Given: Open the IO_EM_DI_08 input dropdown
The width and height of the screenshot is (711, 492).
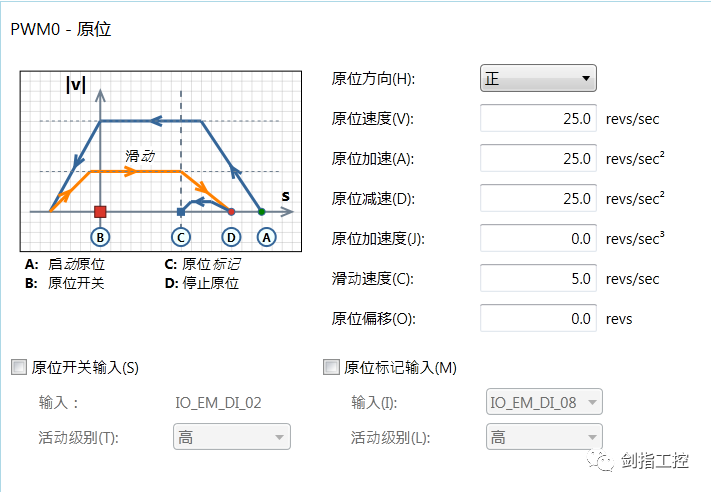Looking at the screenshot, I should pos(544,402).
